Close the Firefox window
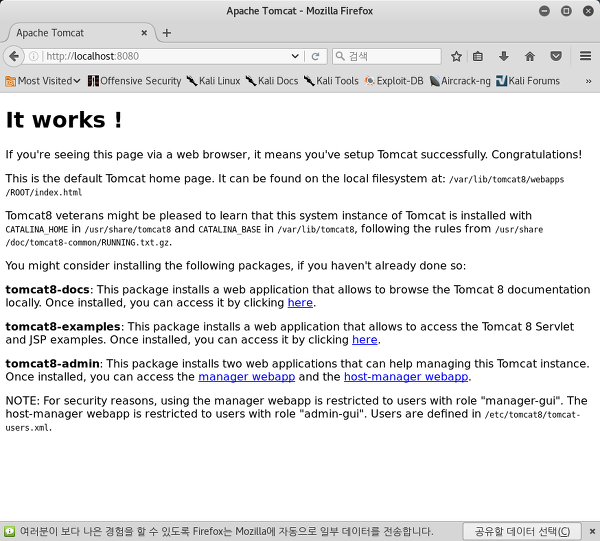Image resolution: width=600 pixels, height=541 pixels. (588, 11)
